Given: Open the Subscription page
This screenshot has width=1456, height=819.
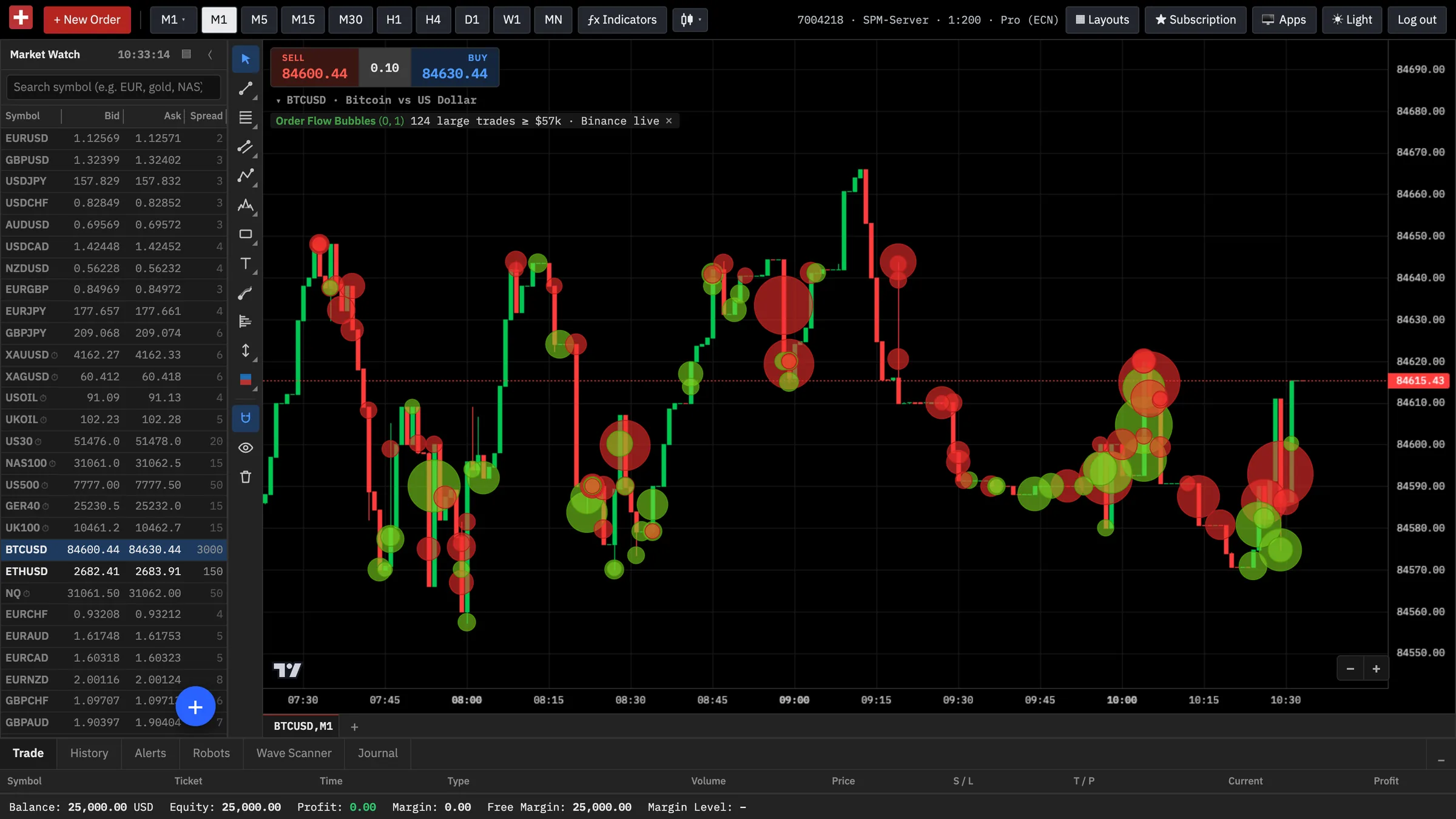Looking at the screenshot, I should click(1195, 19).
